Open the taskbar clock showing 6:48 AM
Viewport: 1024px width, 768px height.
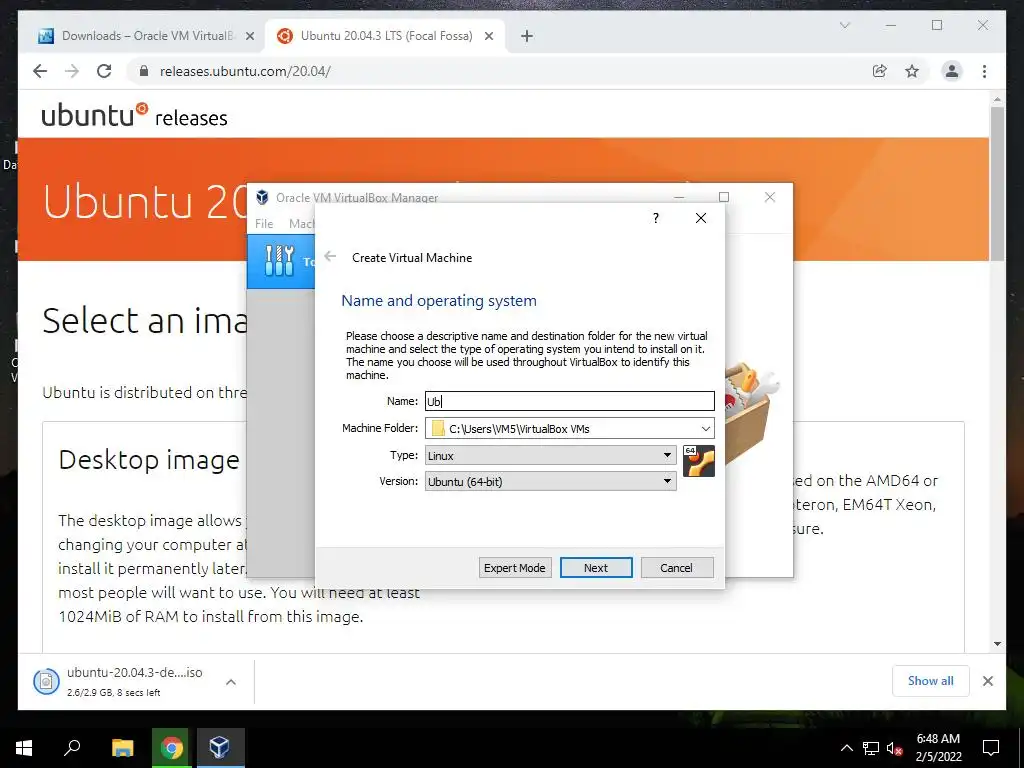[938, 748]
